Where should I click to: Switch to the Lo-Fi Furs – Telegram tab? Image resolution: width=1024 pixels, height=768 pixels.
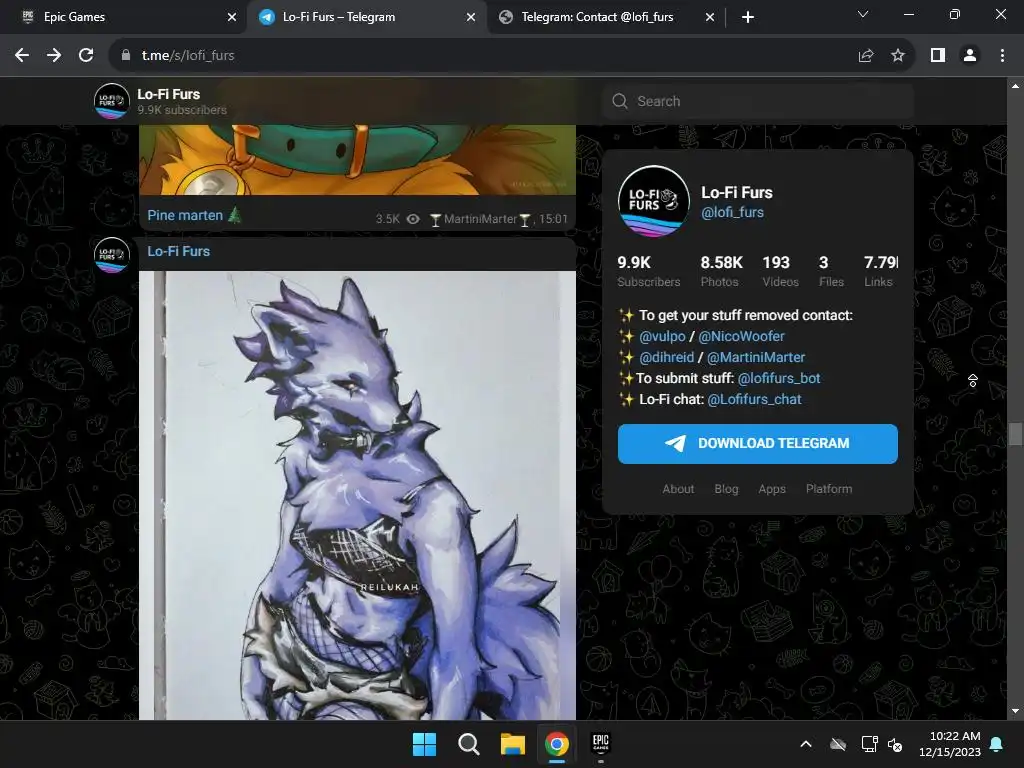[366, 17]
